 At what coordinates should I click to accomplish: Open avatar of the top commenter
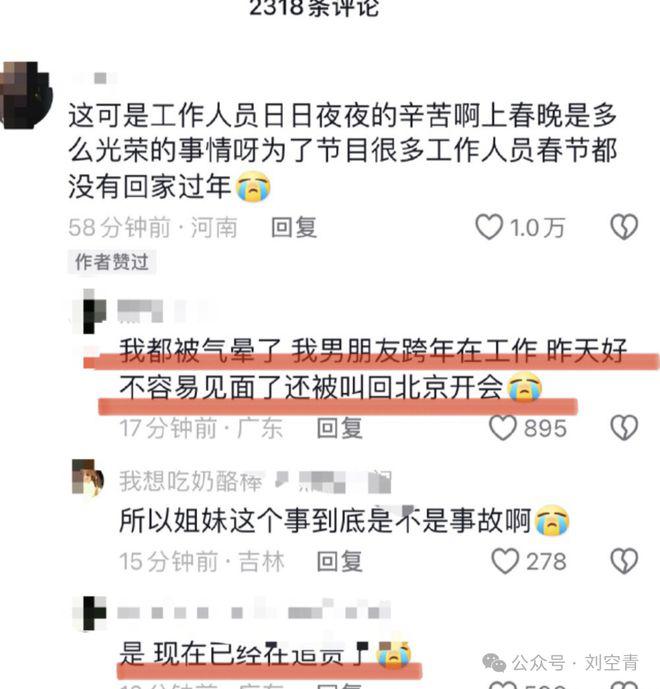pos(26,95)
